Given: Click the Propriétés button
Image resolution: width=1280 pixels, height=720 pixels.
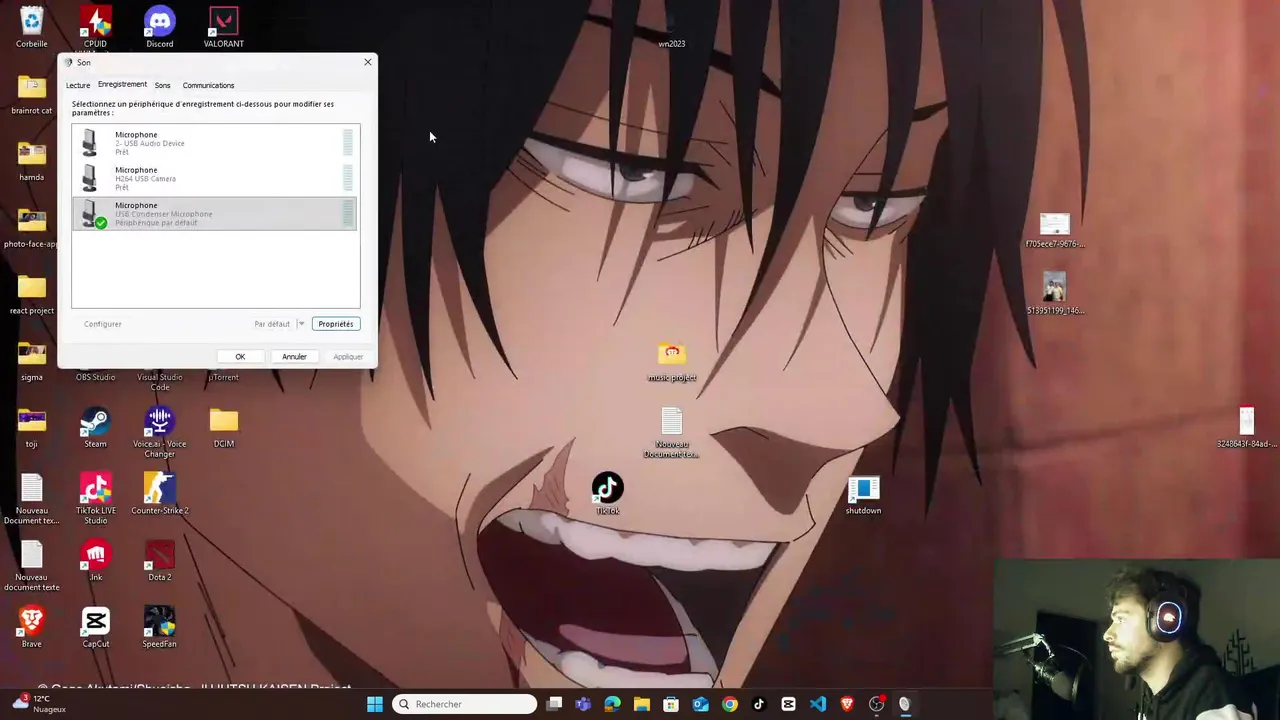Looking at the screenshot, I should [336, 324].
